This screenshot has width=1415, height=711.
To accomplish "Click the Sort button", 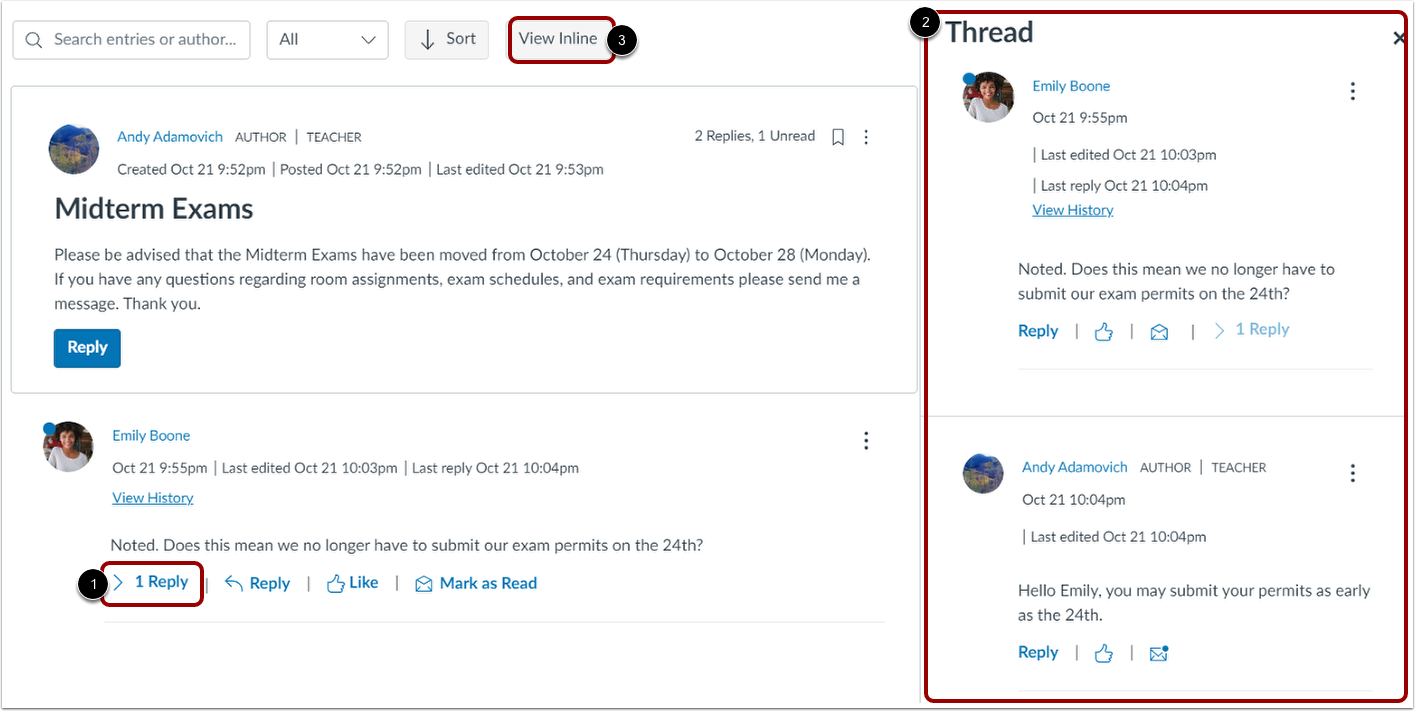I will click(x=447, y=39).
